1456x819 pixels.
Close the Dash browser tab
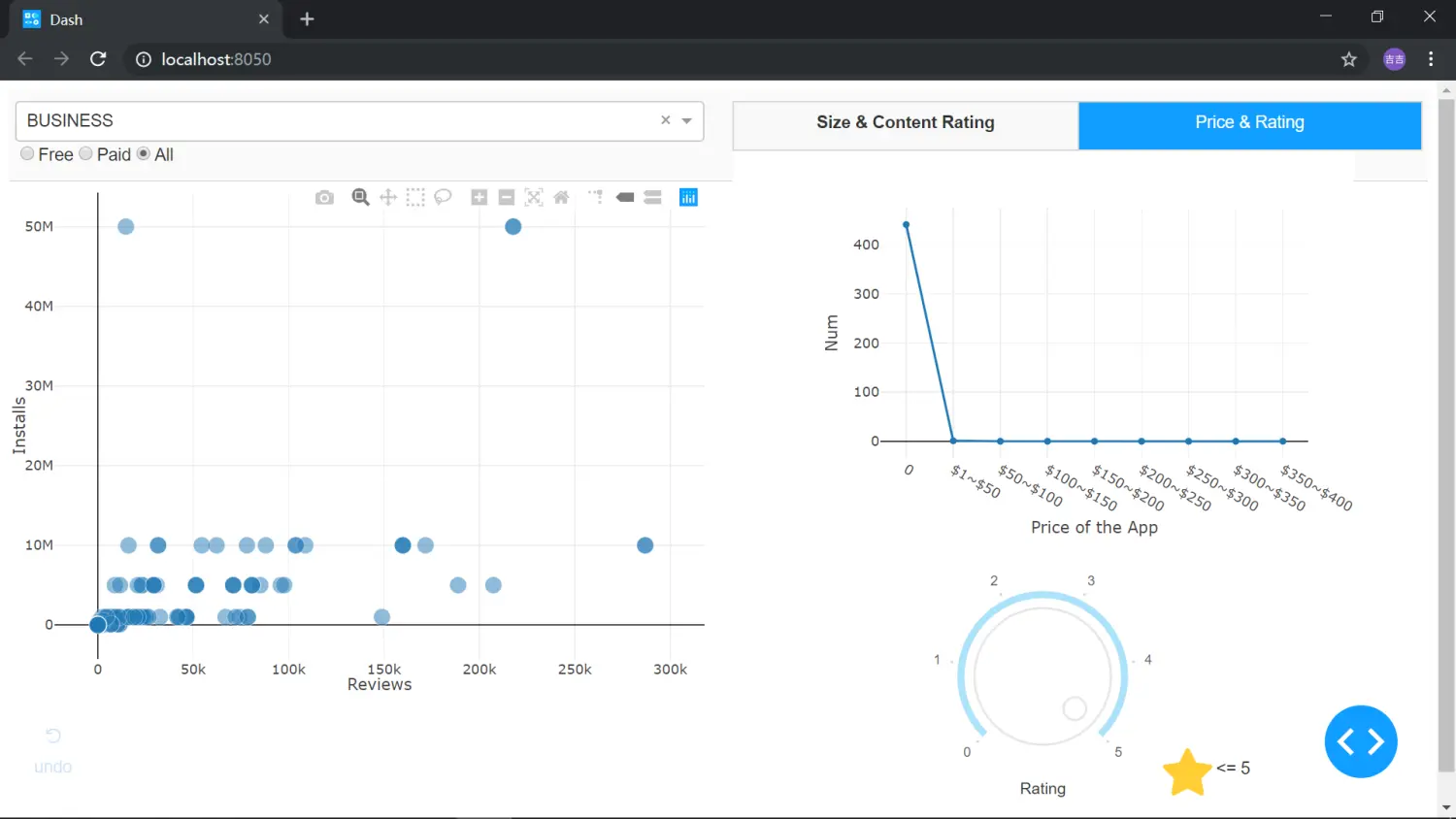click(x=264, y=19)
